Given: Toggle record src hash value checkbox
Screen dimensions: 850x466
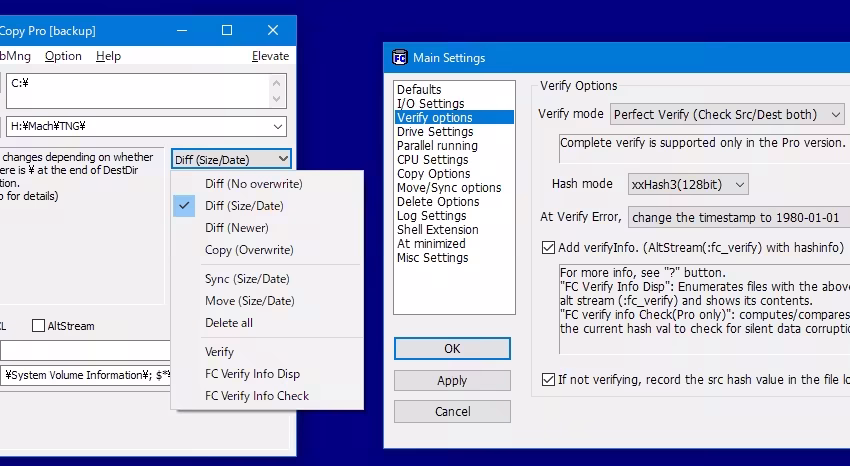Looking at the screenshot, I should click(x=548, y=379).
